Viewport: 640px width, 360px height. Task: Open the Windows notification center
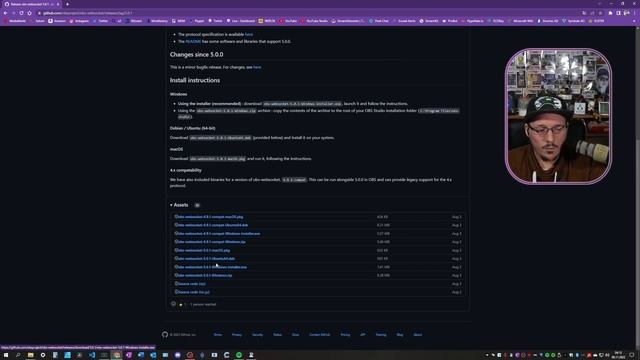631,355
